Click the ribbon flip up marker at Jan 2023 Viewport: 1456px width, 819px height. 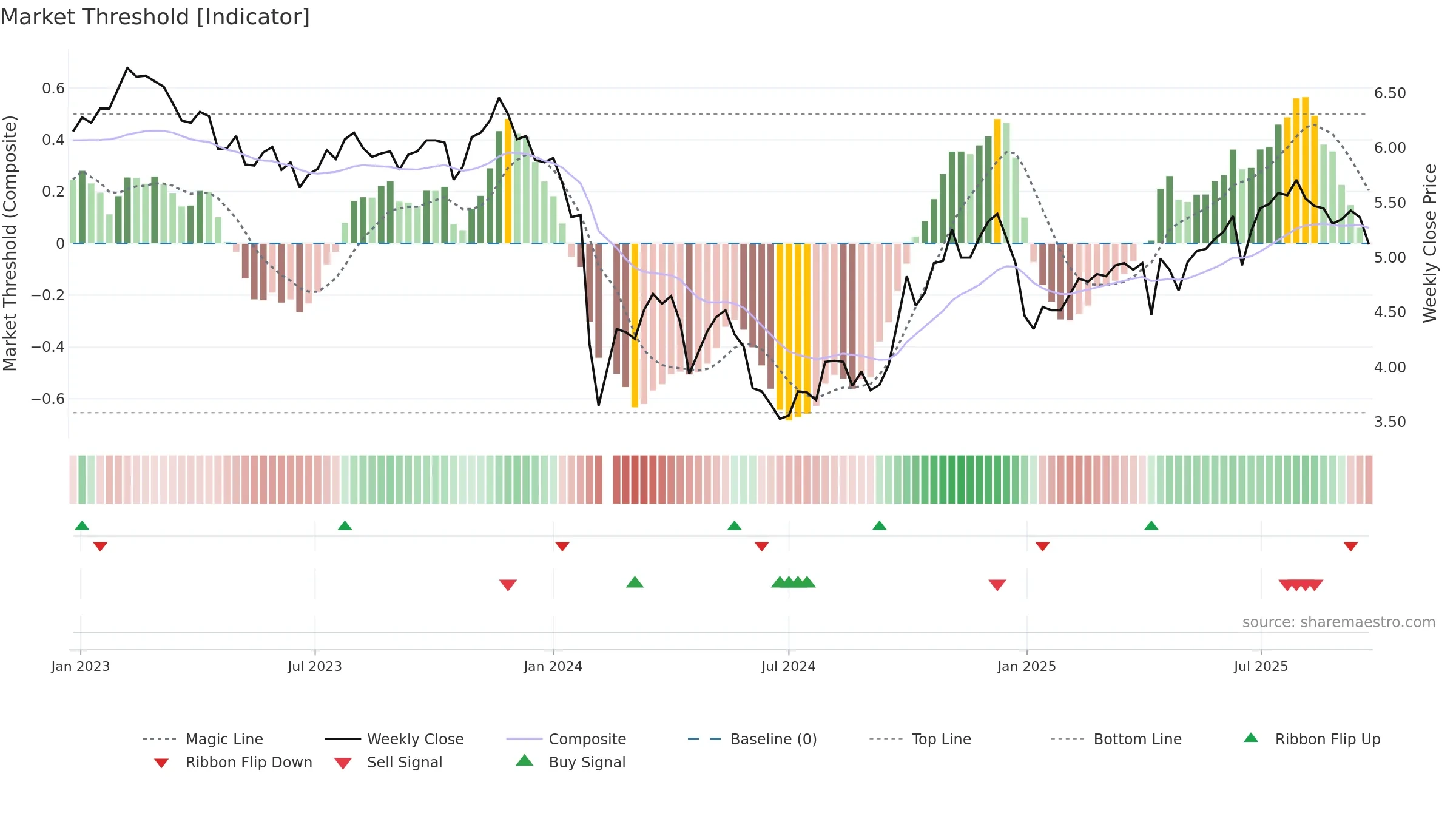(x=82, y=525)
